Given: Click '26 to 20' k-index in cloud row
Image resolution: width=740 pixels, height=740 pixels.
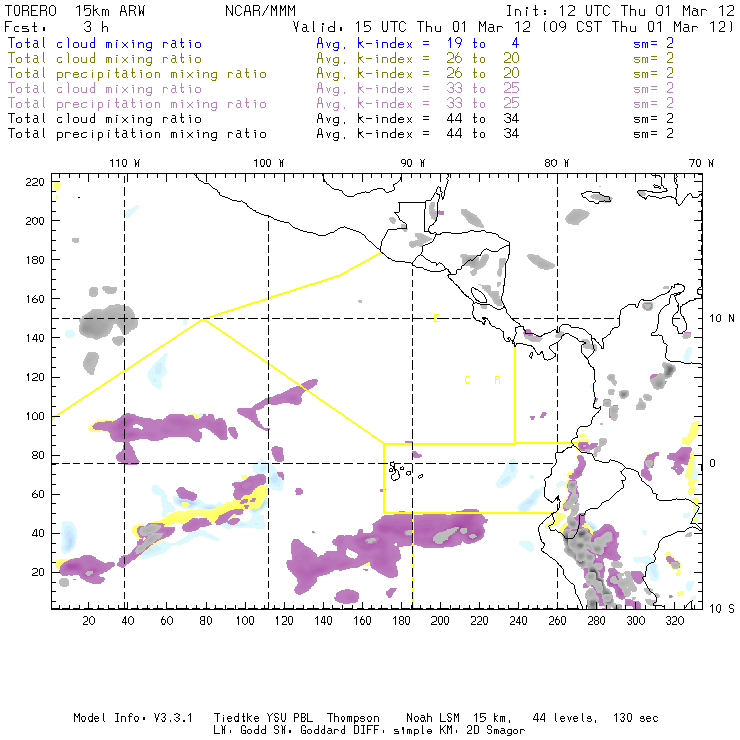Looking at the screenshot, I should pos(483,59).
